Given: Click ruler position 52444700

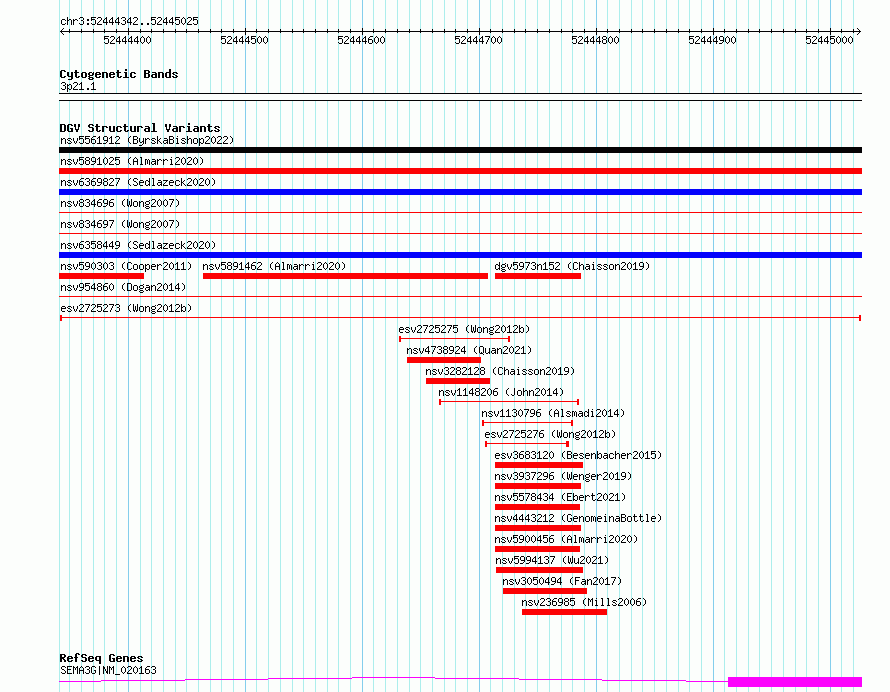Looking at the screenshot, I should pos(478,40).
